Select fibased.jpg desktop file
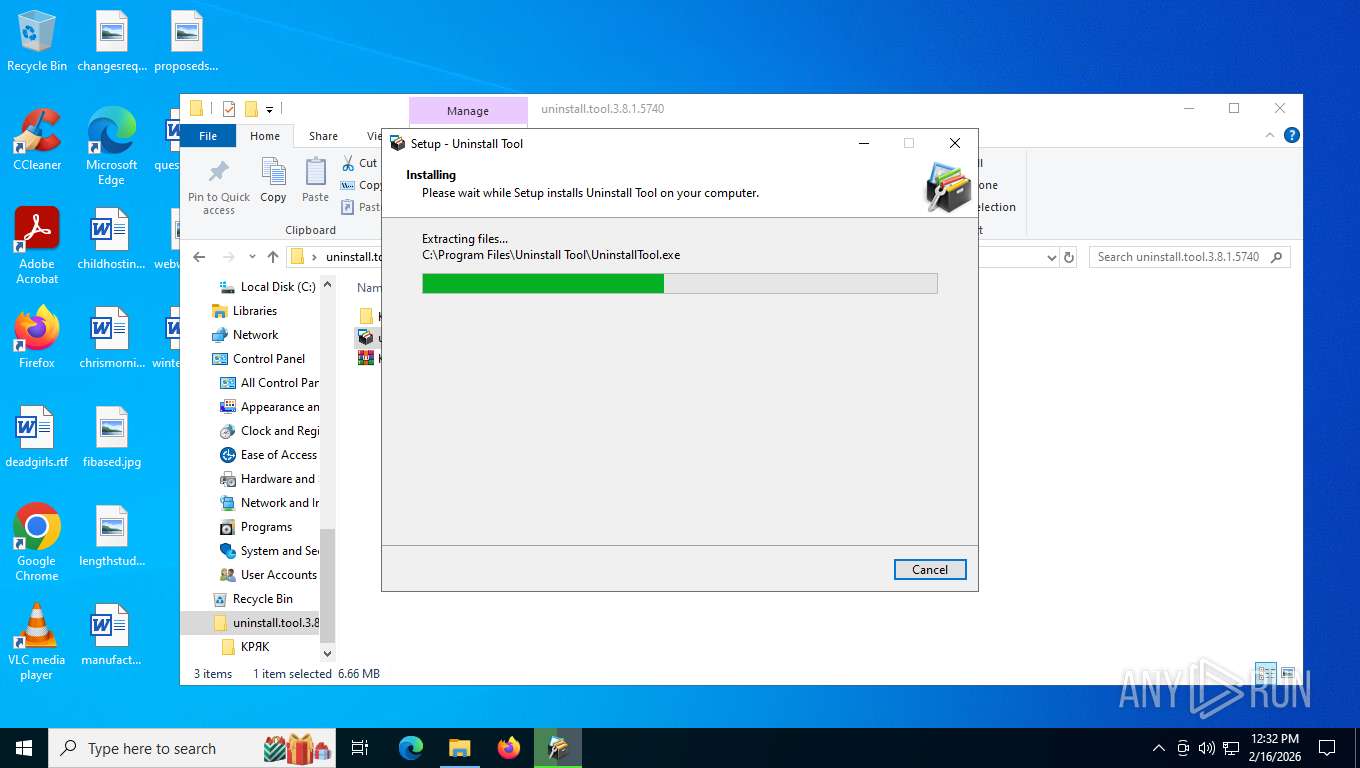 111,437
